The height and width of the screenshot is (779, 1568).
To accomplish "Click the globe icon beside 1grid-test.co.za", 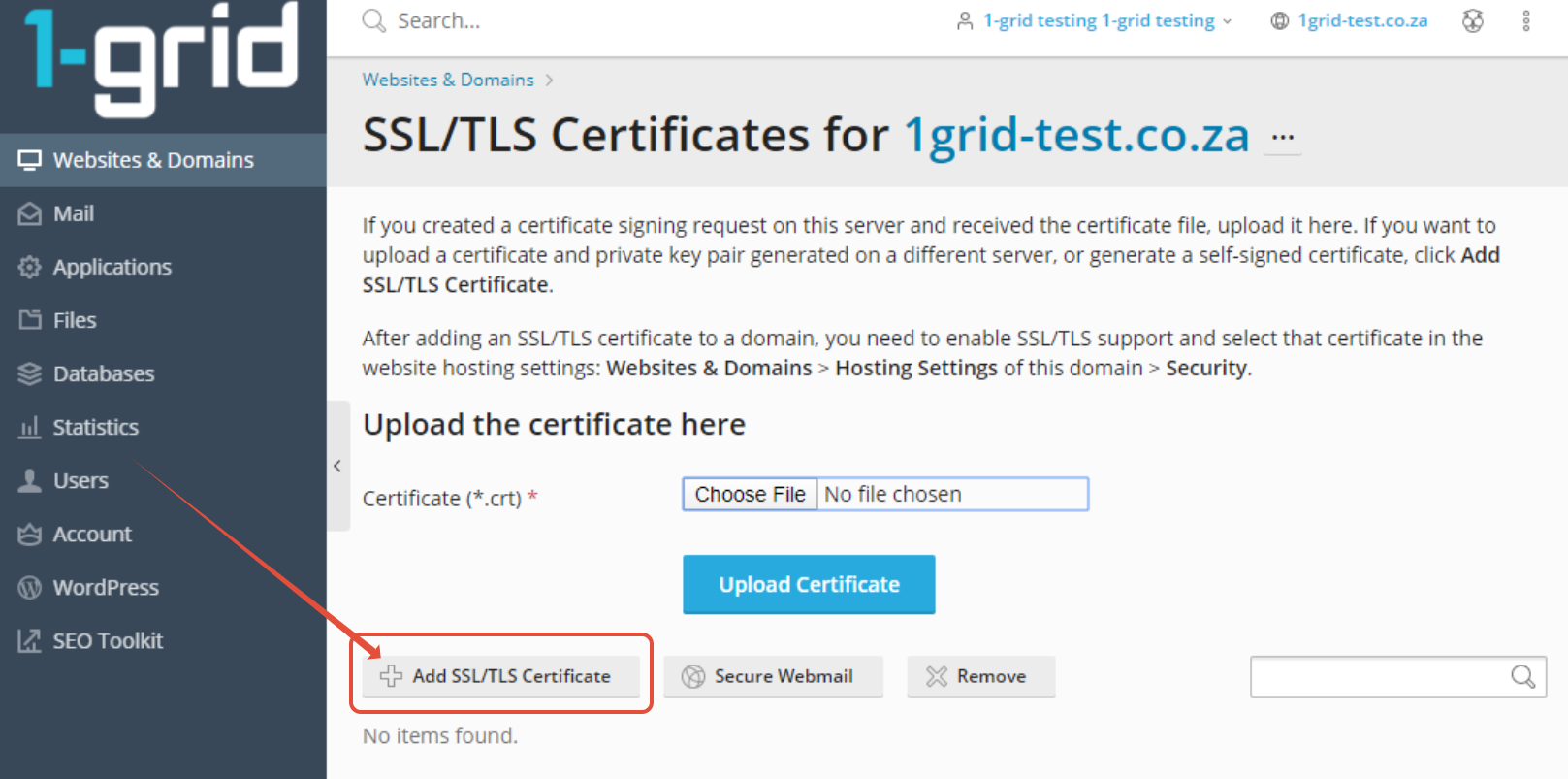I will [1280, 20].
